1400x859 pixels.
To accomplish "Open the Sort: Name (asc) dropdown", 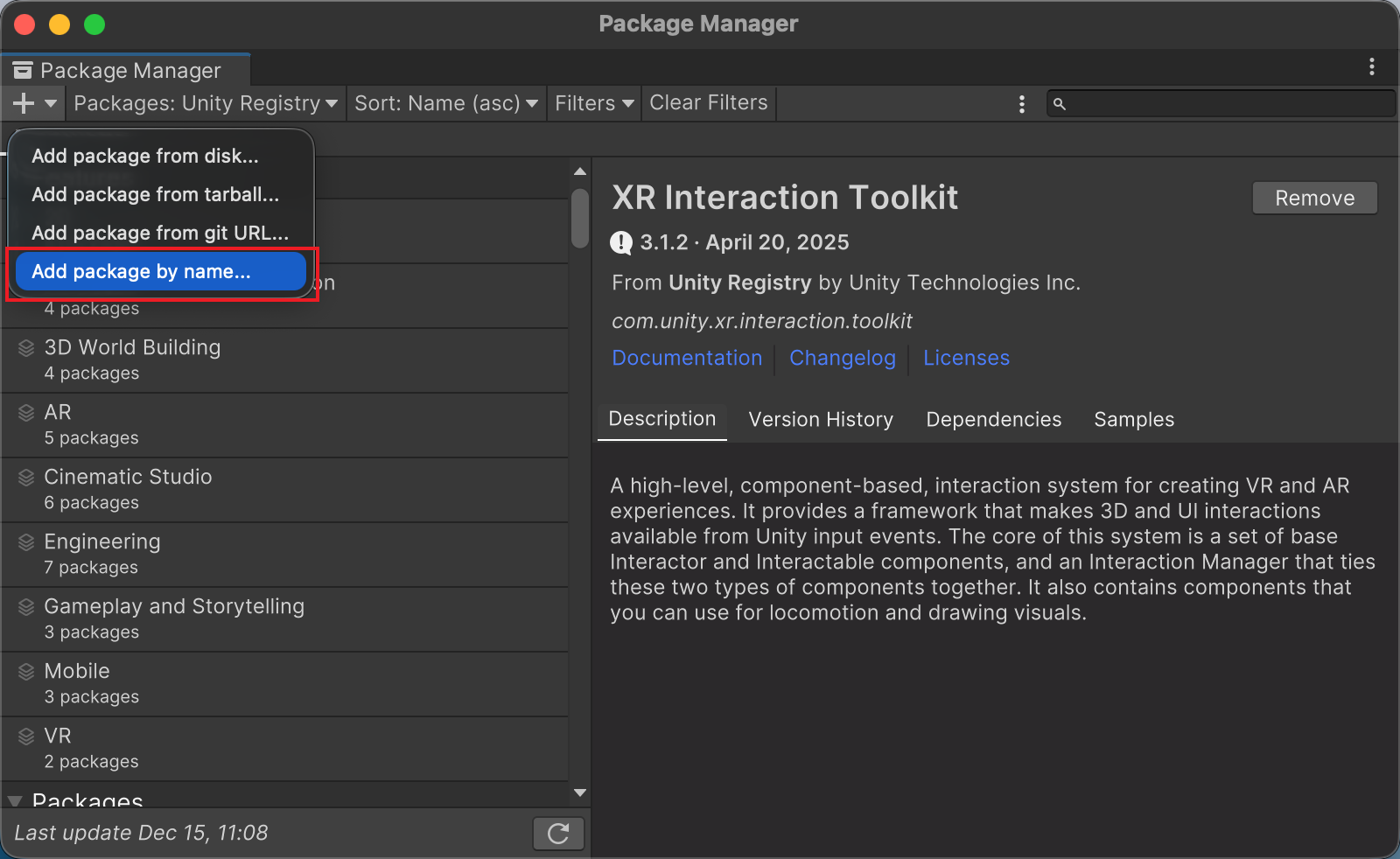I will point(445,103).
